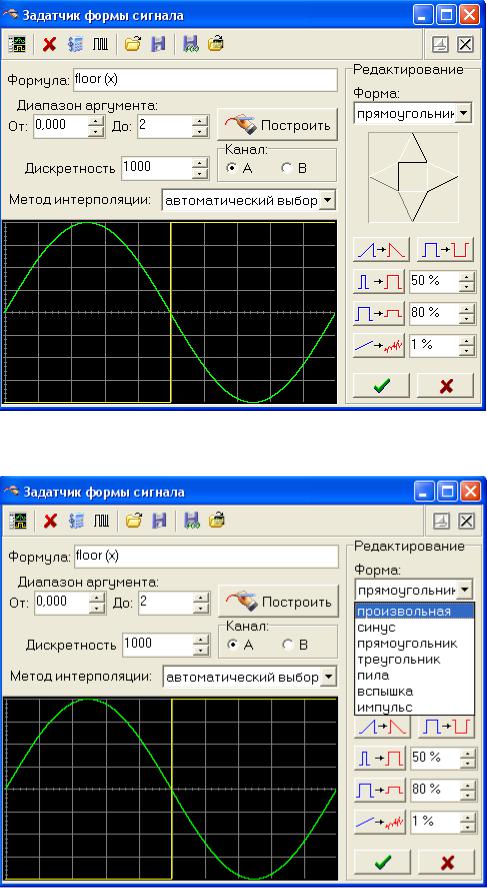The width and height of the screenshot is (487, 888).
Task: Select channel B radio in upper window
Action: 286,168
